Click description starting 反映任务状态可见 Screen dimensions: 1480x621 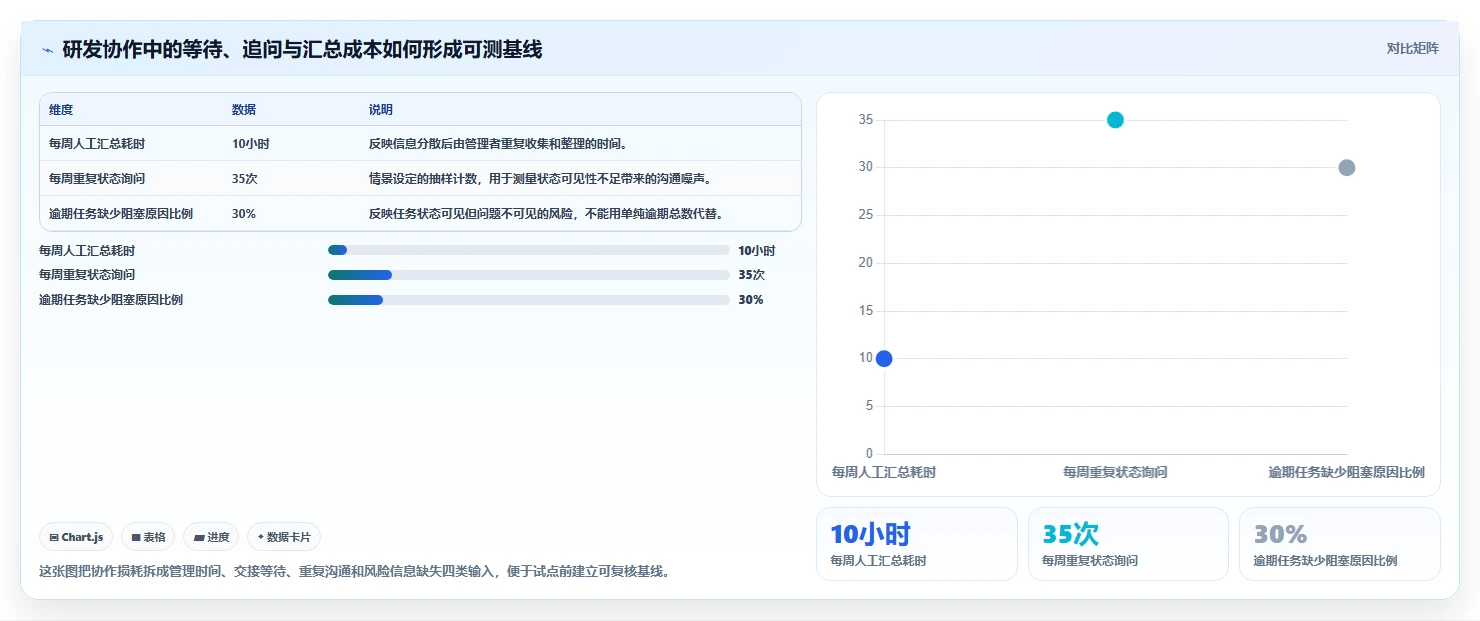[x=546, y=214]
